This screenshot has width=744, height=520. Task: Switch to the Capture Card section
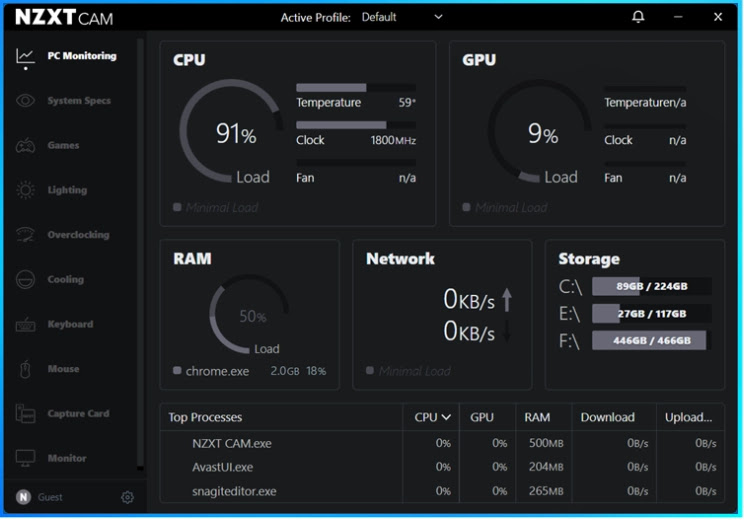pyautogui.click(x=63, y=414)
